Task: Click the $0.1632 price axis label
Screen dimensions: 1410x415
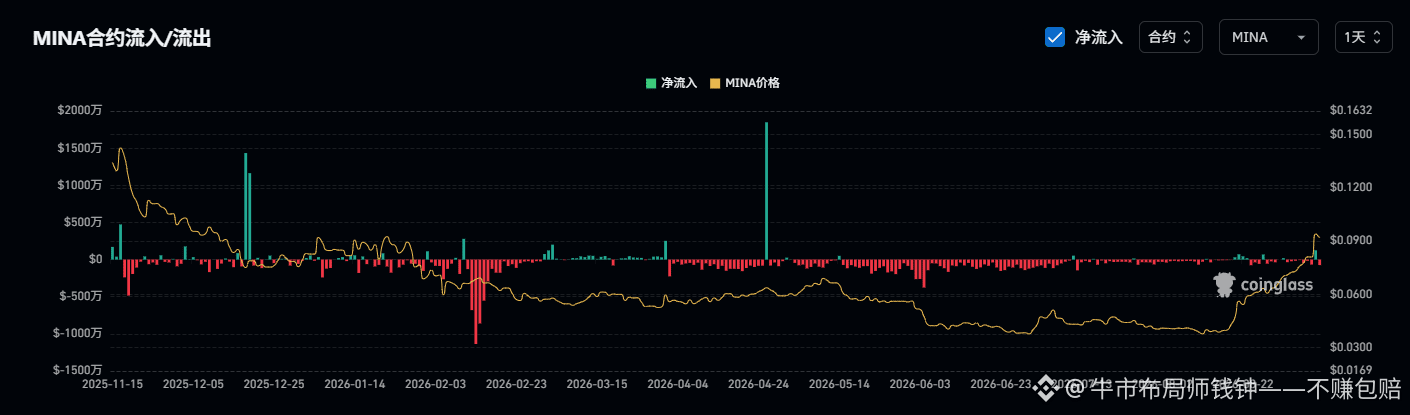Action: [x=1350, y=110]
